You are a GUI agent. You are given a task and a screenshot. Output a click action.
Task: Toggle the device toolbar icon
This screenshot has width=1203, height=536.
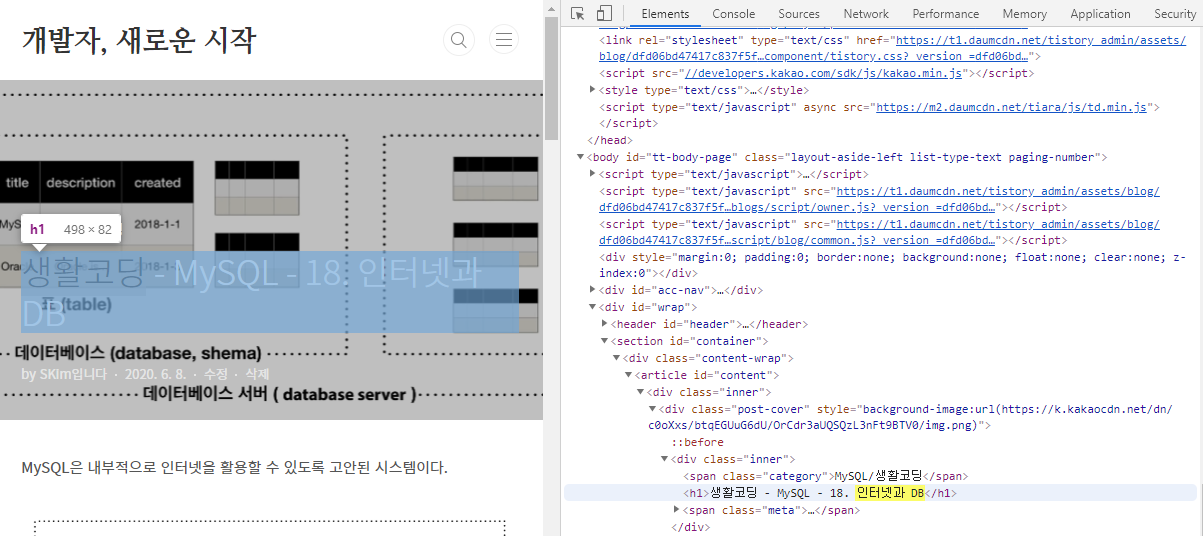tap(604, 13)
